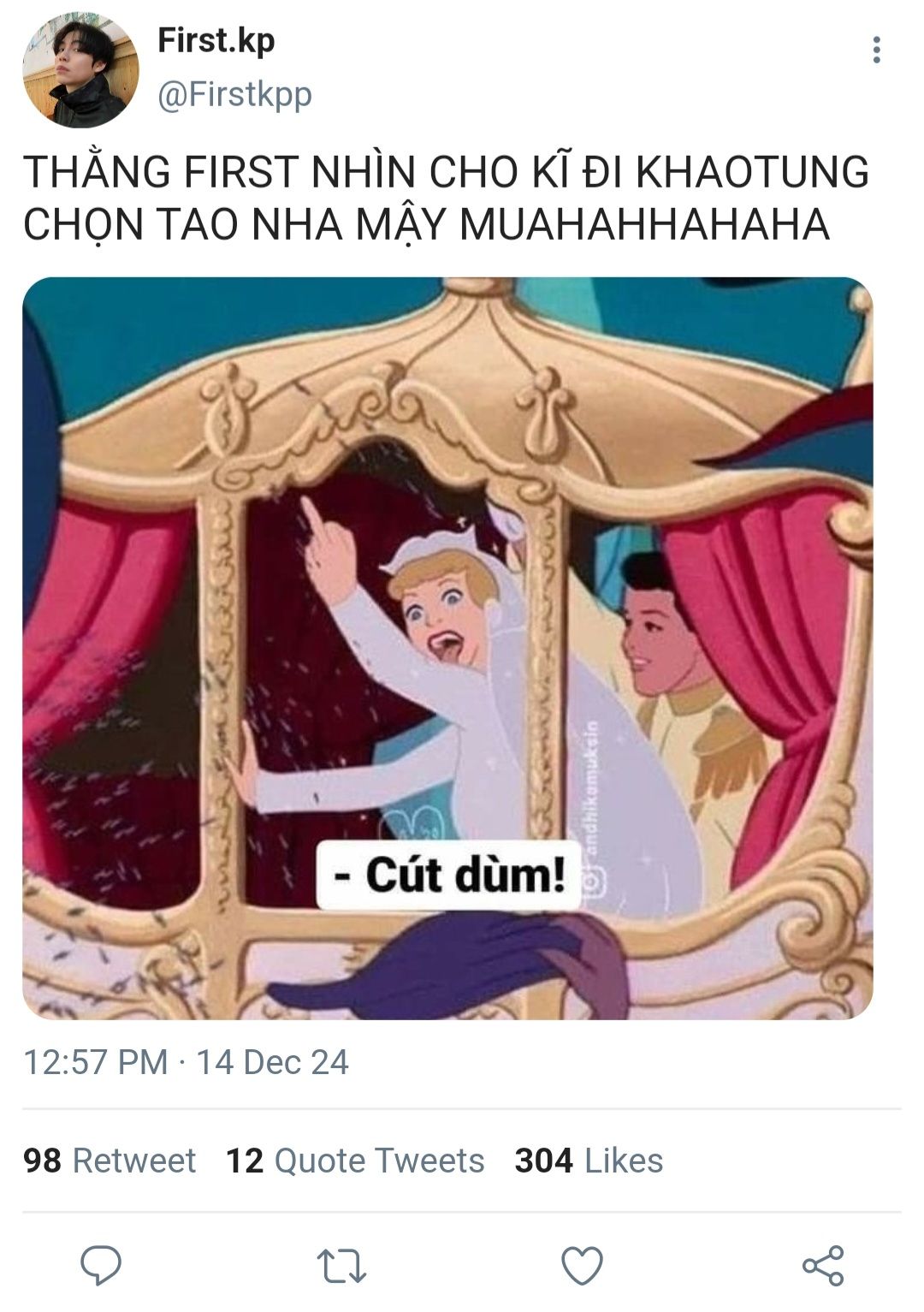Open the 12 Quote Tweets list

pyautogui.click(x=355, y=1161)
